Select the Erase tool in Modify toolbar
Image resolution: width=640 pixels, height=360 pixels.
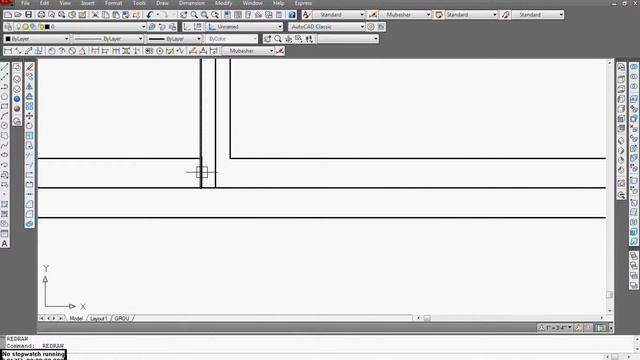pyautogui.click(x=29, y=67)
